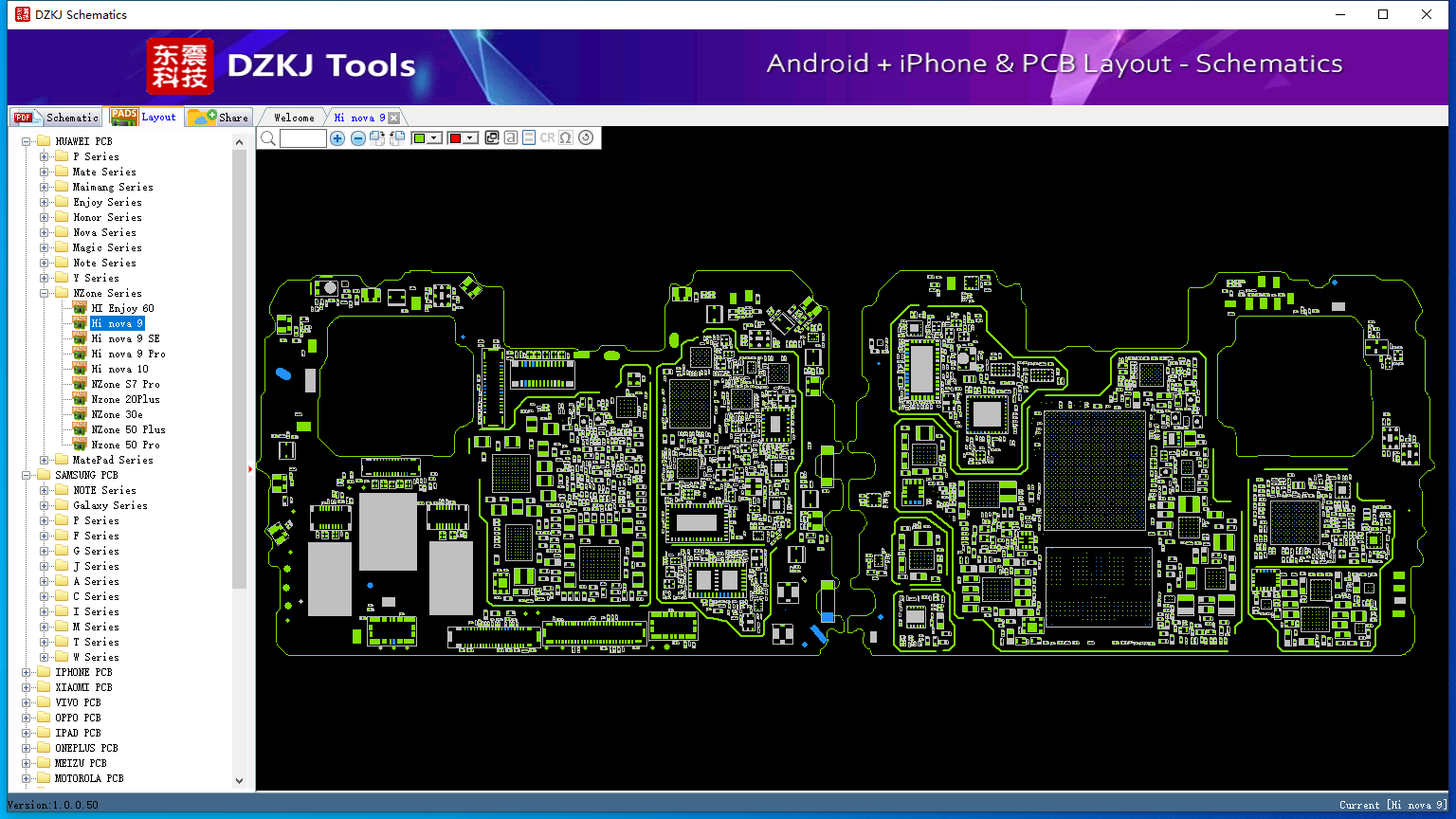Toggle the letter 'a' text display icon
The height and width of the screenshot is (819, 1456).
point(511,138)
